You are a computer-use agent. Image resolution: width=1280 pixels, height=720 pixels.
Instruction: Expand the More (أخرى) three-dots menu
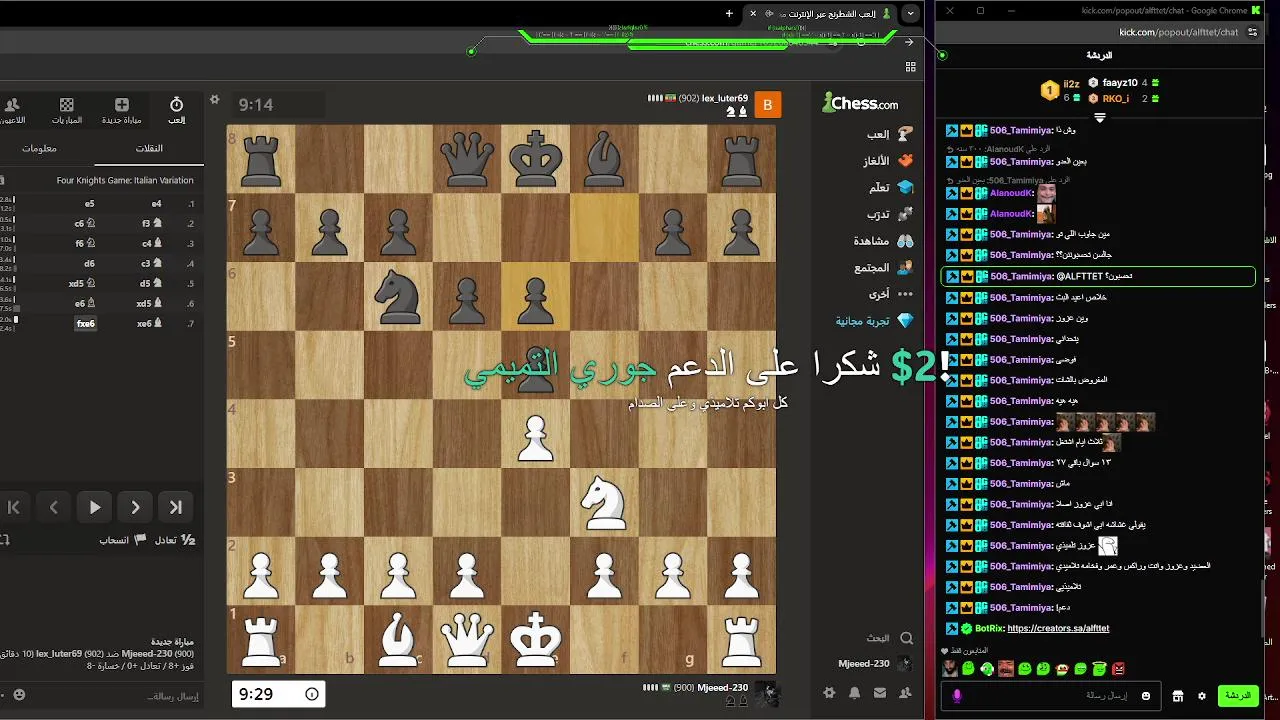coord(890,294)
